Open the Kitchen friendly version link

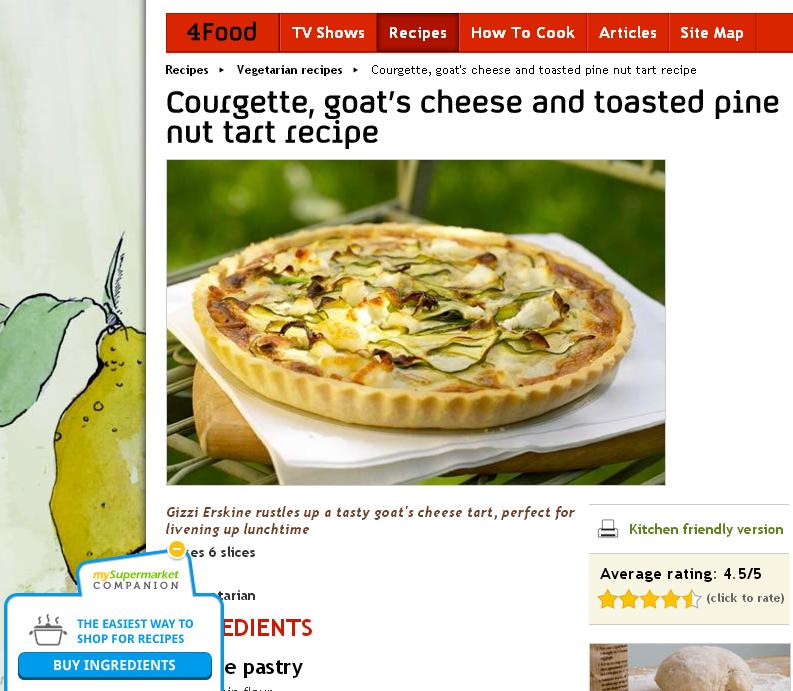tap(706, 529)
